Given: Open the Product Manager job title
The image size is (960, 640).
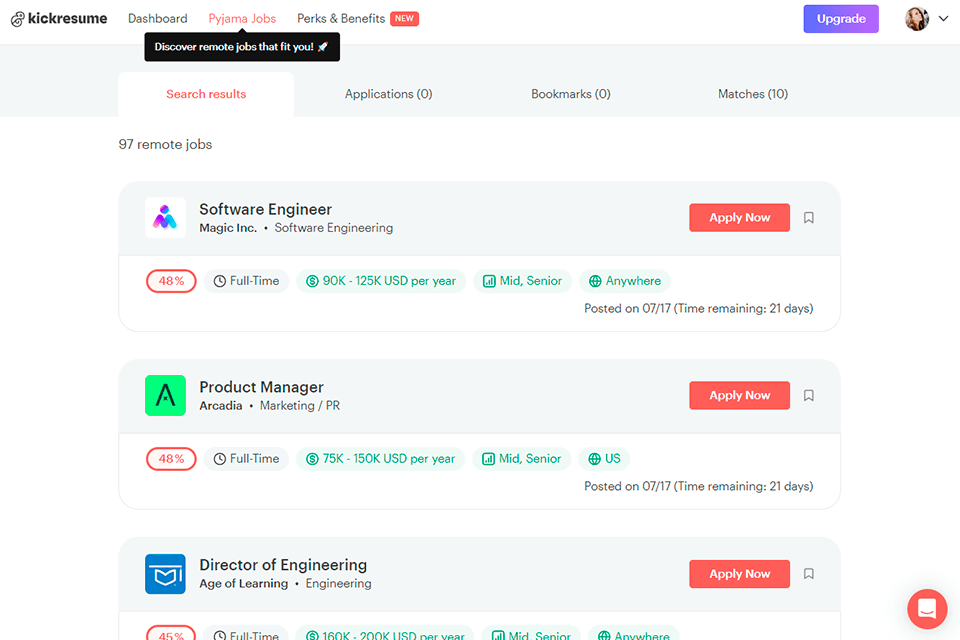Looking at the screenshot, I should [x=261, y=387].
